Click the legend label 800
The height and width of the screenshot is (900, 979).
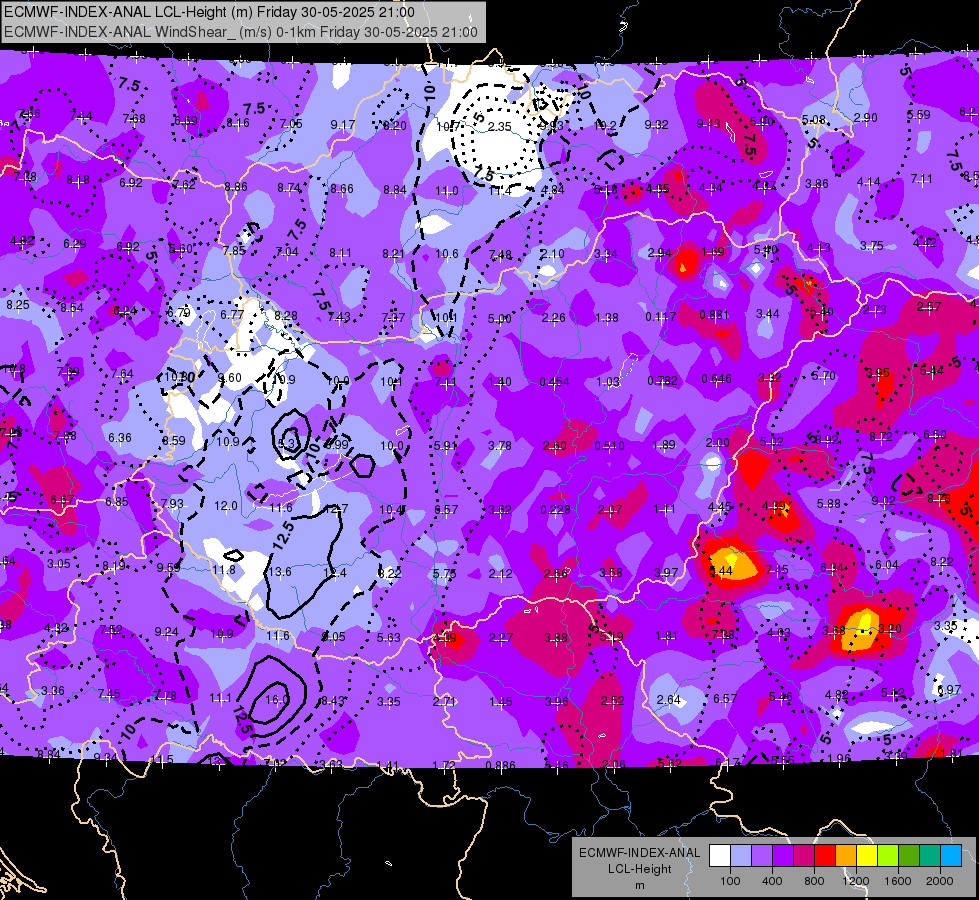[814, 881]
